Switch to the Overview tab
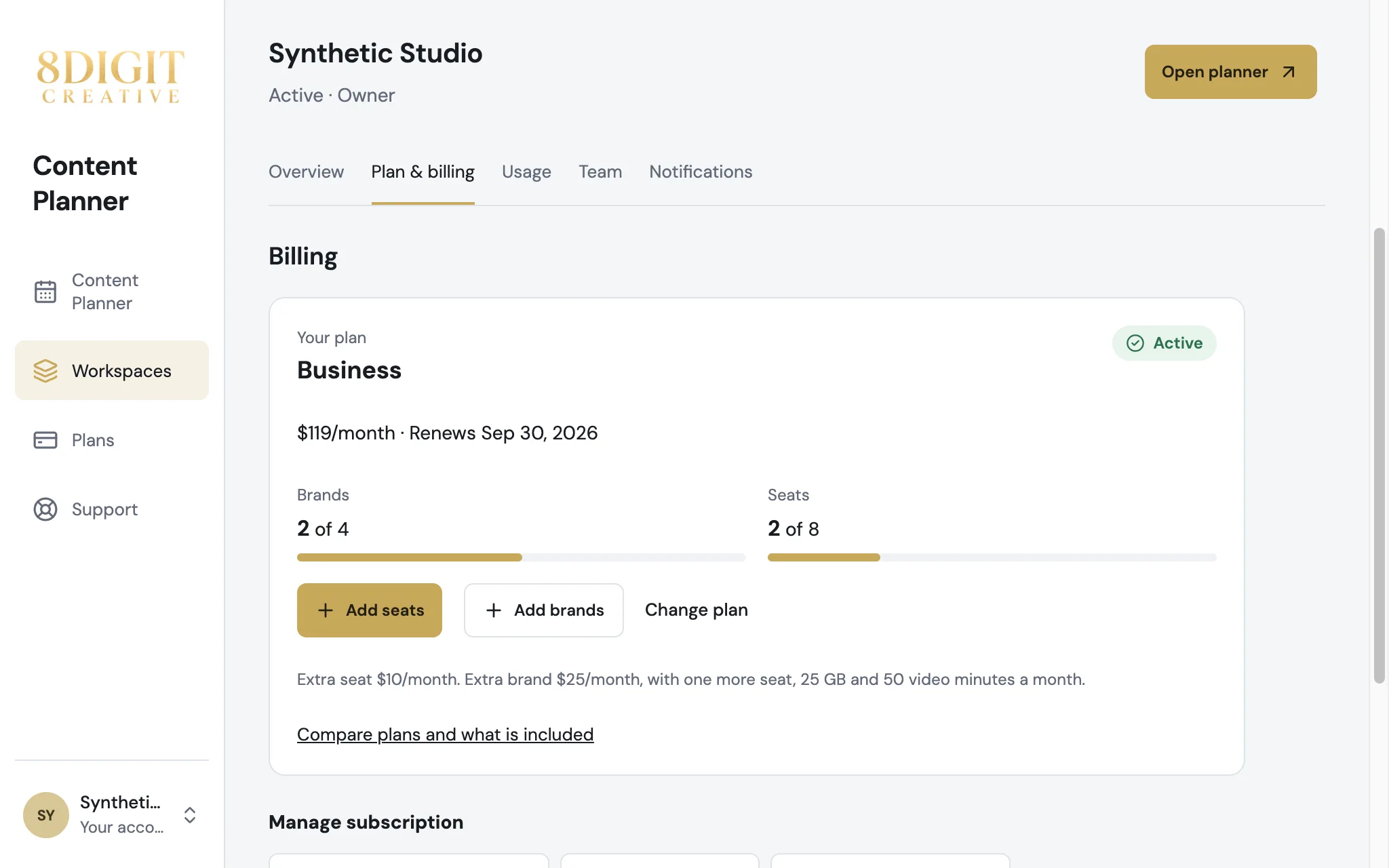1389x868 pixels. coord(306,172)
